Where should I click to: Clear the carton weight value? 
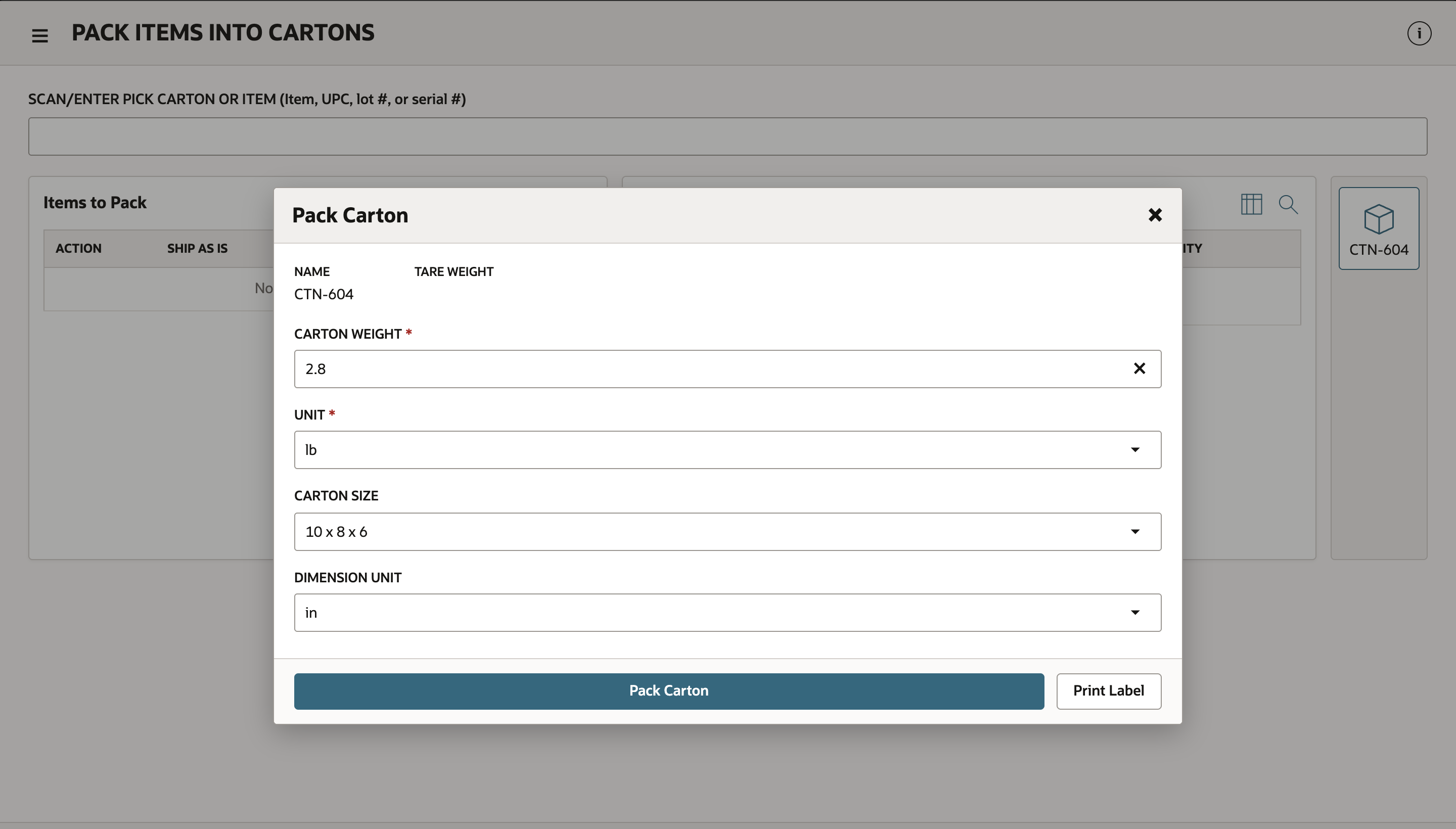1139,369
